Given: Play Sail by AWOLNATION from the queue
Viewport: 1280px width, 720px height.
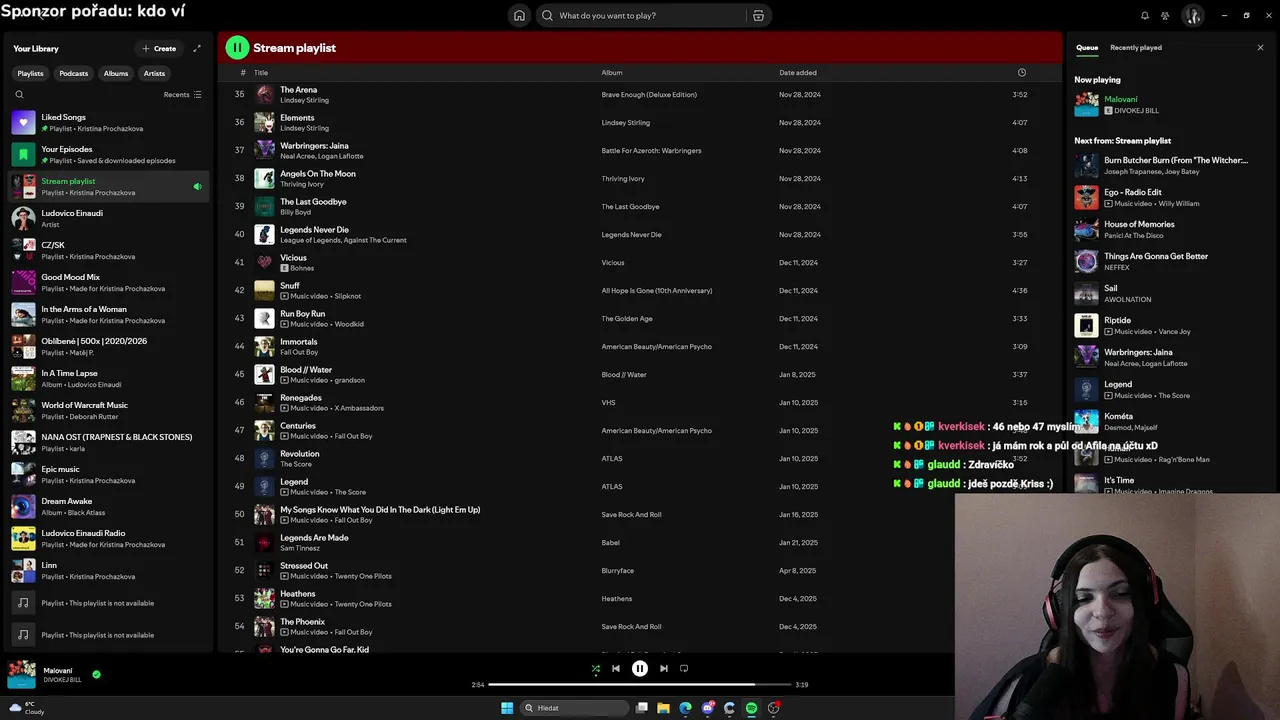Looking at the screenshot, I should pyautogui.click(x=1168, y=293).
